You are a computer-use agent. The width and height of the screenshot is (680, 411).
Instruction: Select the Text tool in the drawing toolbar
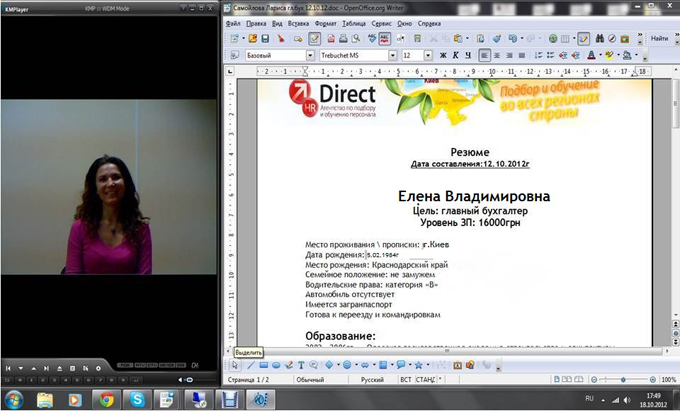(x=301, y=365)
